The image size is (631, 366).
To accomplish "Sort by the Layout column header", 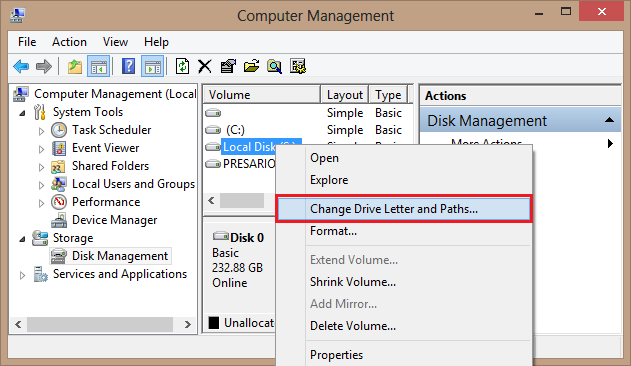I will click(x=344, y=95).
